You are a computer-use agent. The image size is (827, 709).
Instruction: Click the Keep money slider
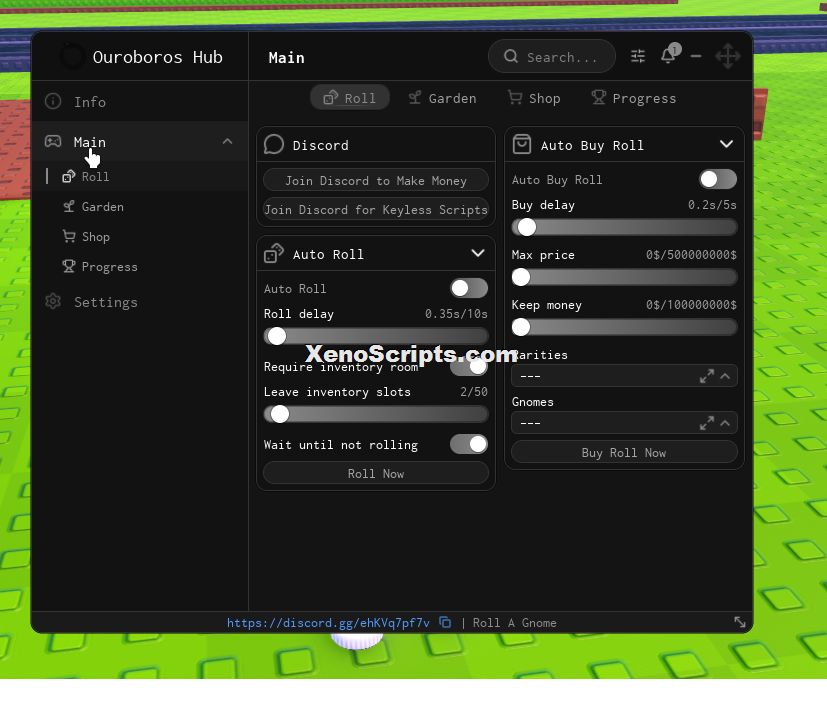[x=624, y=327]
